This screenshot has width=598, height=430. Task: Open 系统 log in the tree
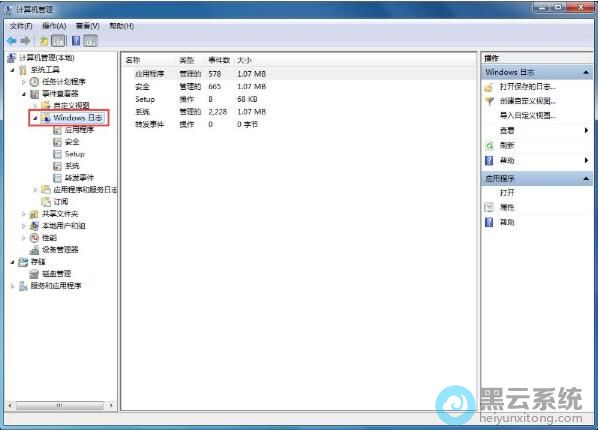click(x=72, y=166)
